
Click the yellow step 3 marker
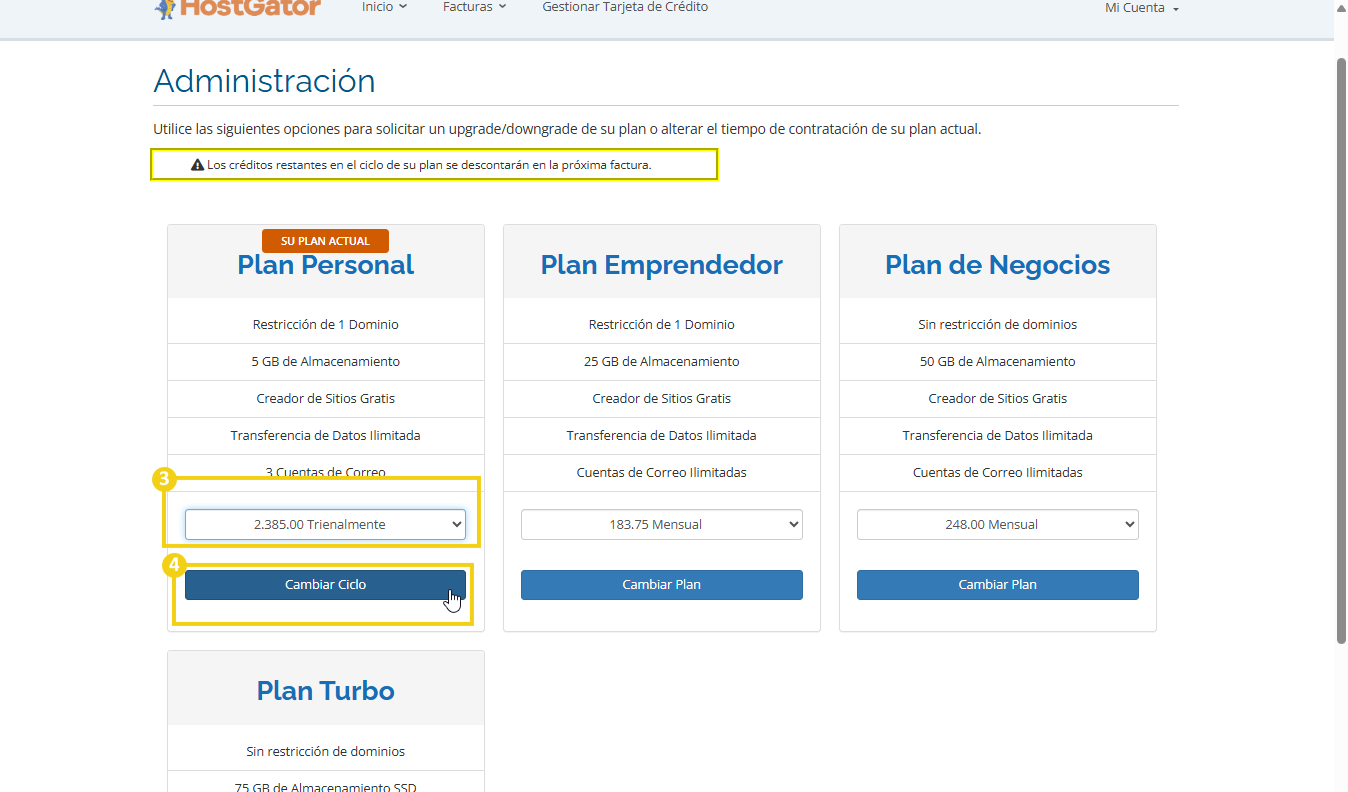point(164,480)
